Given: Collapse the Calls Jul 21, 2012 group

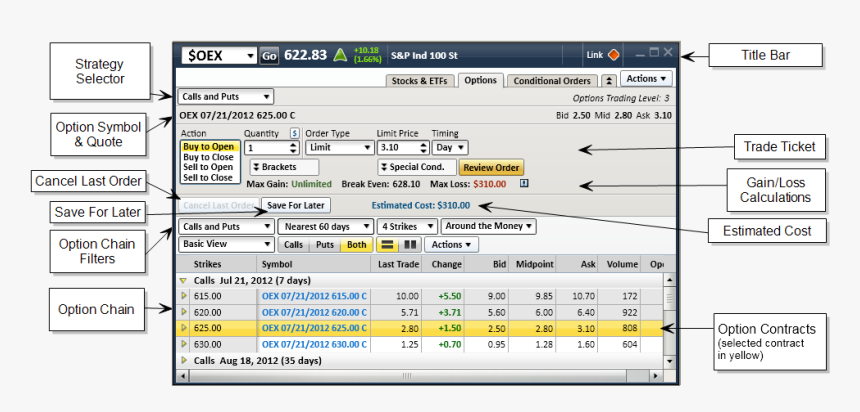Looking at the screenshot, I should (x=183, y=281).
